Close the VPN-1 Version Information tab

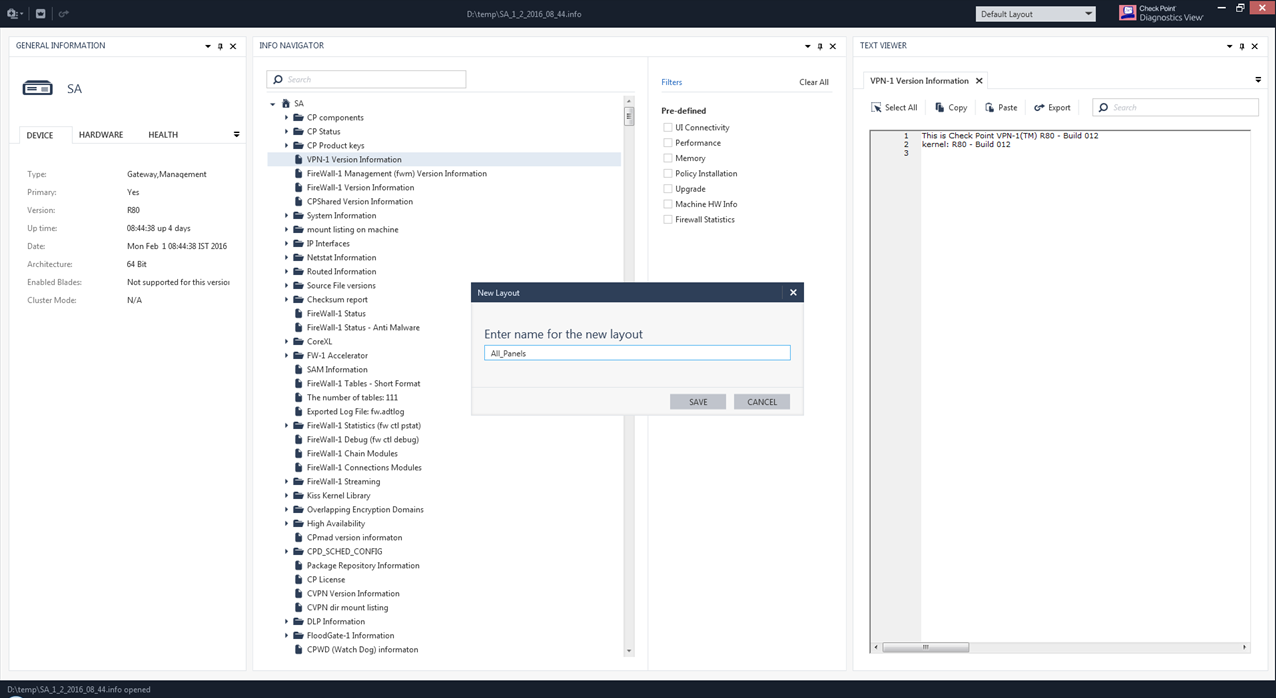979,81
